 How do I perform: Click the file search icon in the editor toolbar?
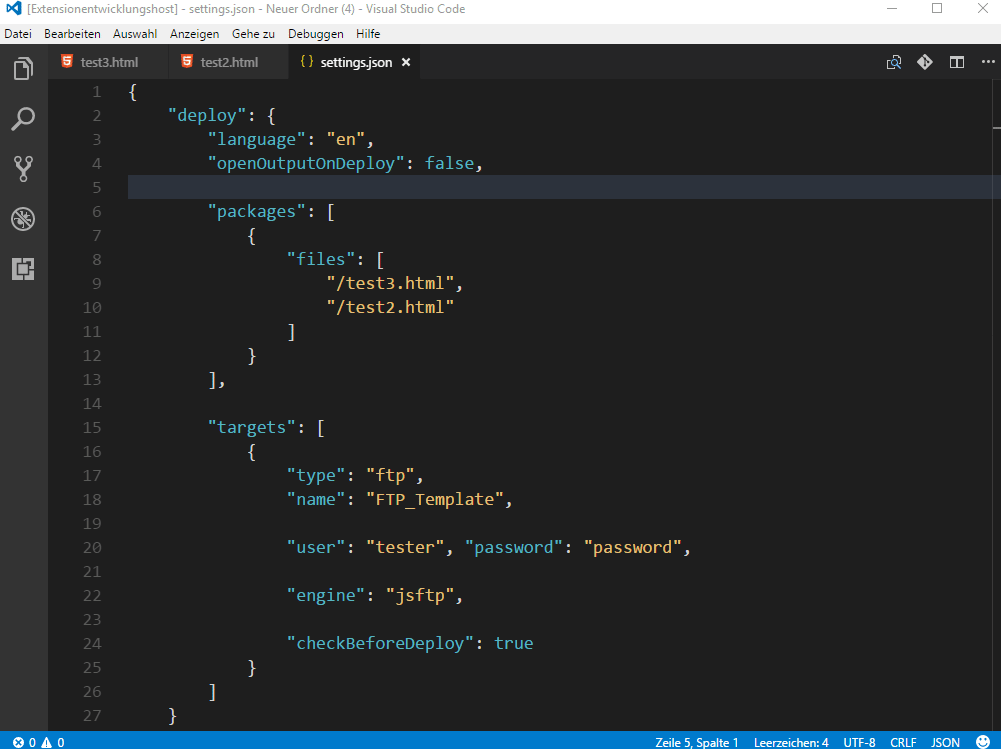point(893,61)
